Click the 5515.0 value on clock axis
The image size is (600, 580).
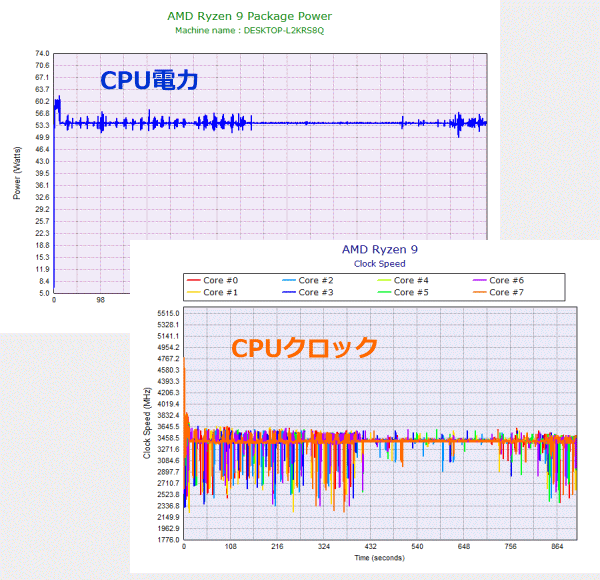coord(168,313)
